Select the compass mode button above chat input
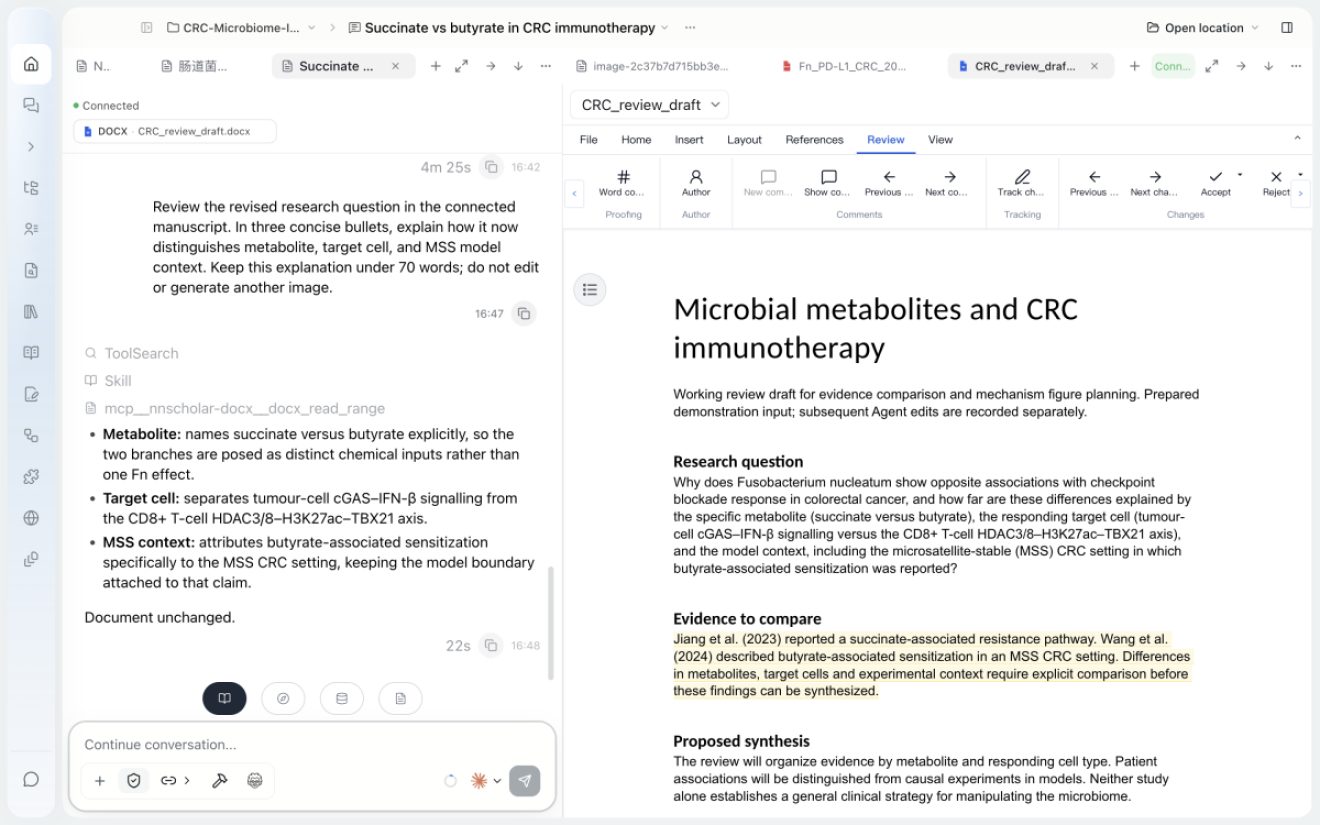Viewport: 1320px width, 825px height. coord(283,699)
